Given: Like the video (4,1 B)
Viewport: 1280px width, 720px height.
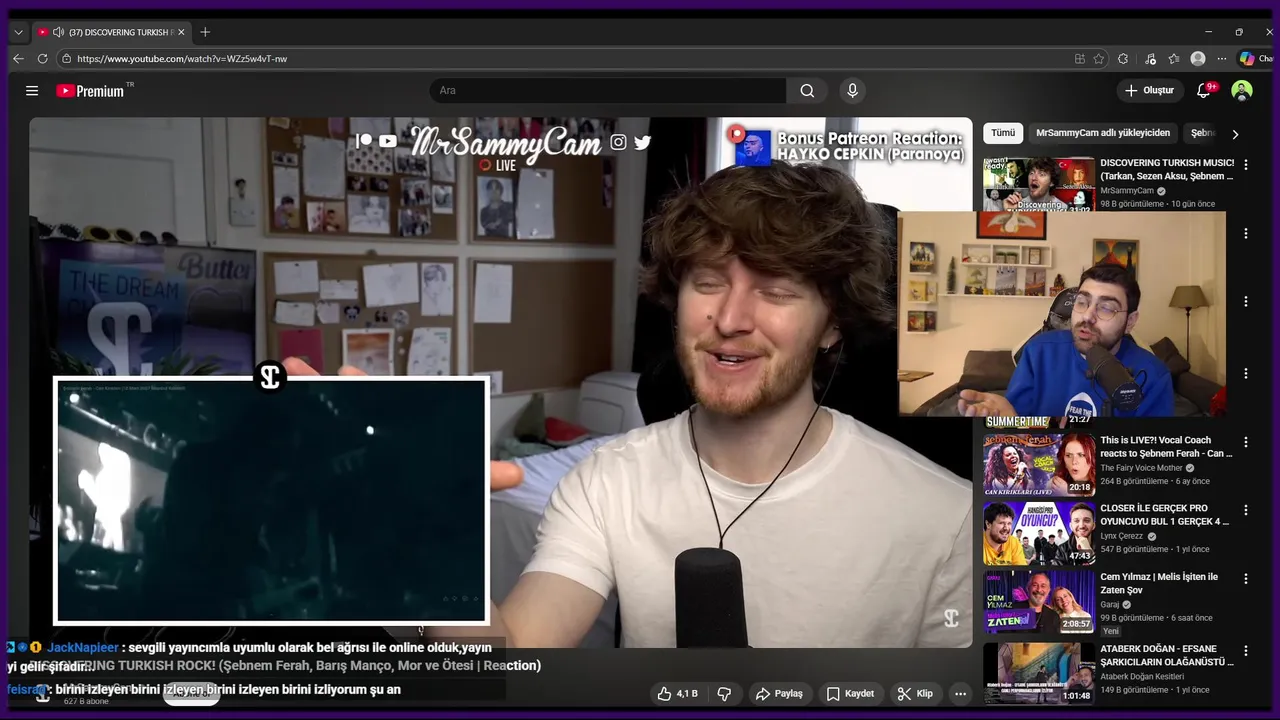Looking at the screenshot, I should (677, 693).
